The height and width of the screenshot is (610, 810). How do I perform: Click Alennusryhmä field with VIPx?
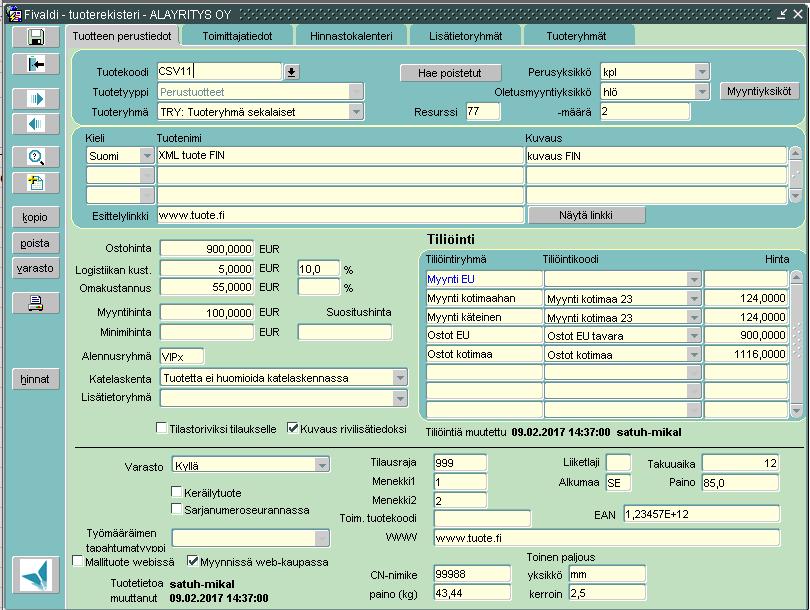click(182, 356)
